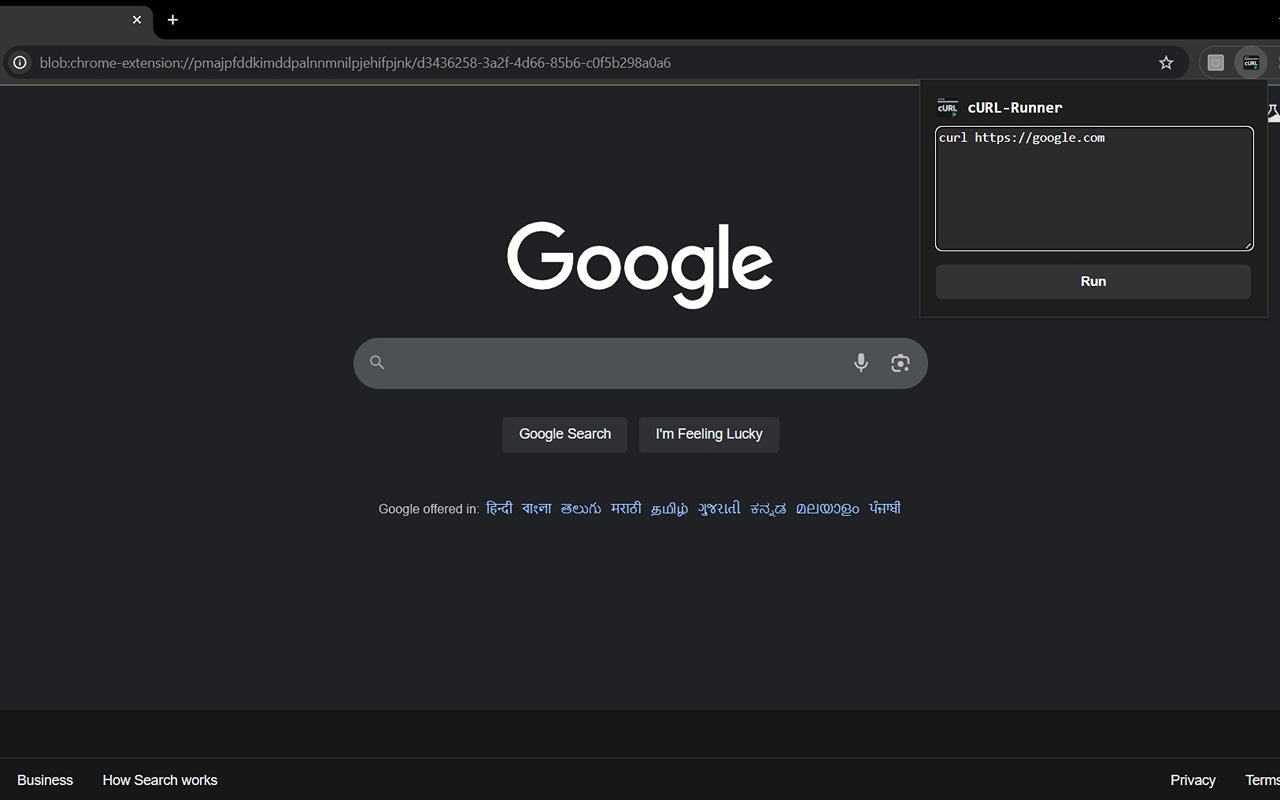Open a new browser tab

173,20
